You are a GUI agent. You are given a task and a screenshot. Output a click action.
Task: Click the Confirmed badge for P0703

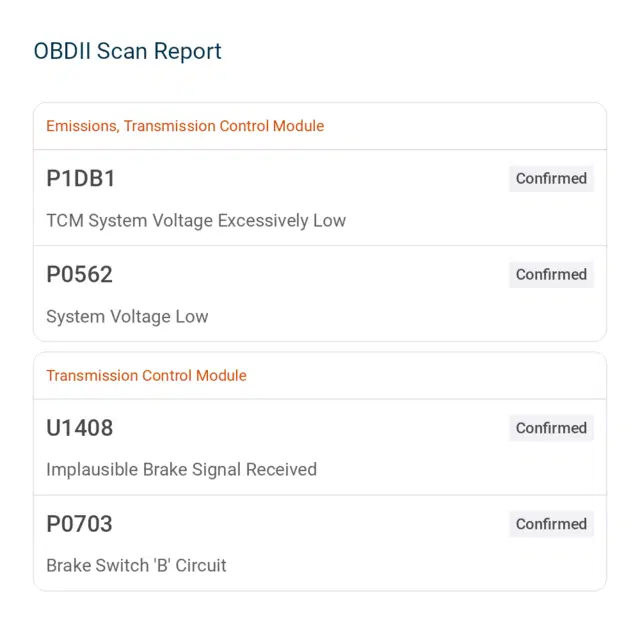pos(551,524)
